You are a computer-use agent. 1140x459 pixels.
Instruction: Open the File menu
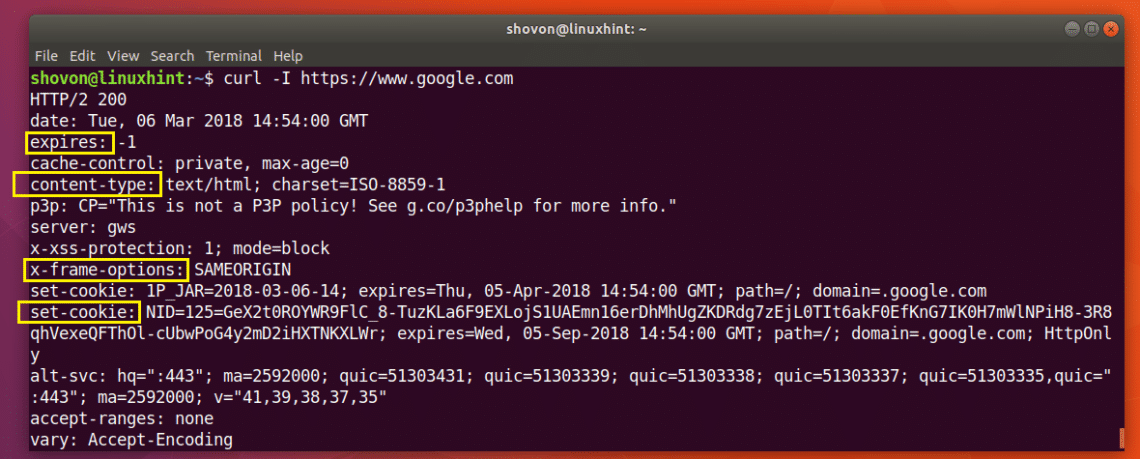coord(46,56)
